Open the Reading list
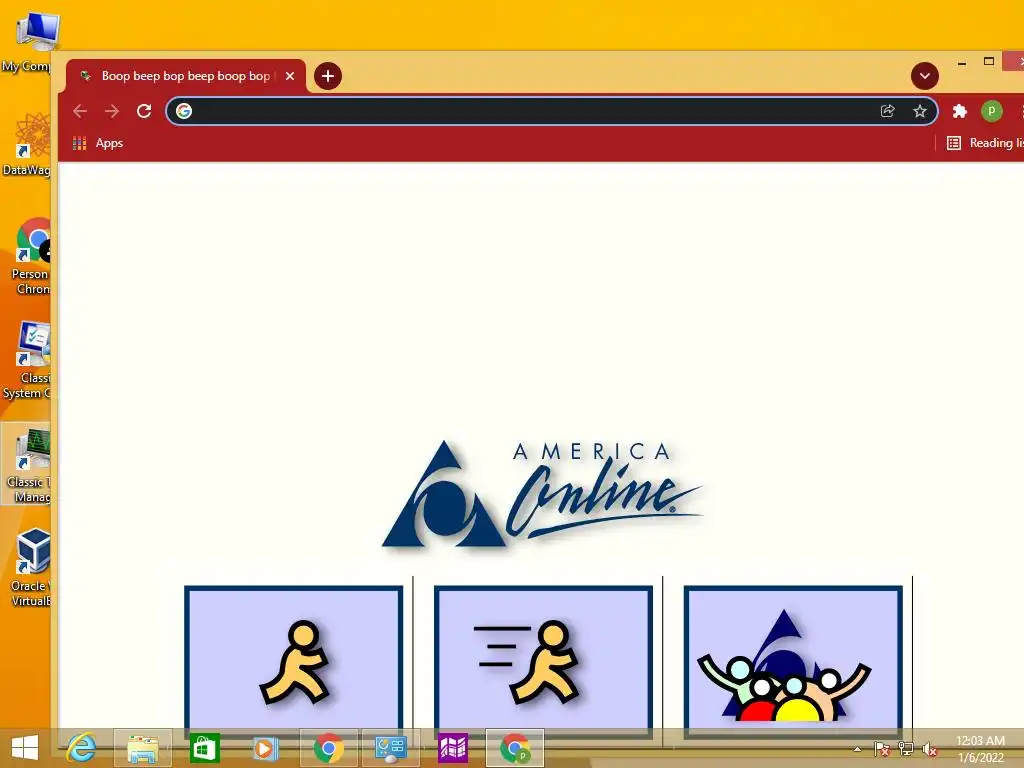This screenshot has width=1024, height=768. [985, 143]
